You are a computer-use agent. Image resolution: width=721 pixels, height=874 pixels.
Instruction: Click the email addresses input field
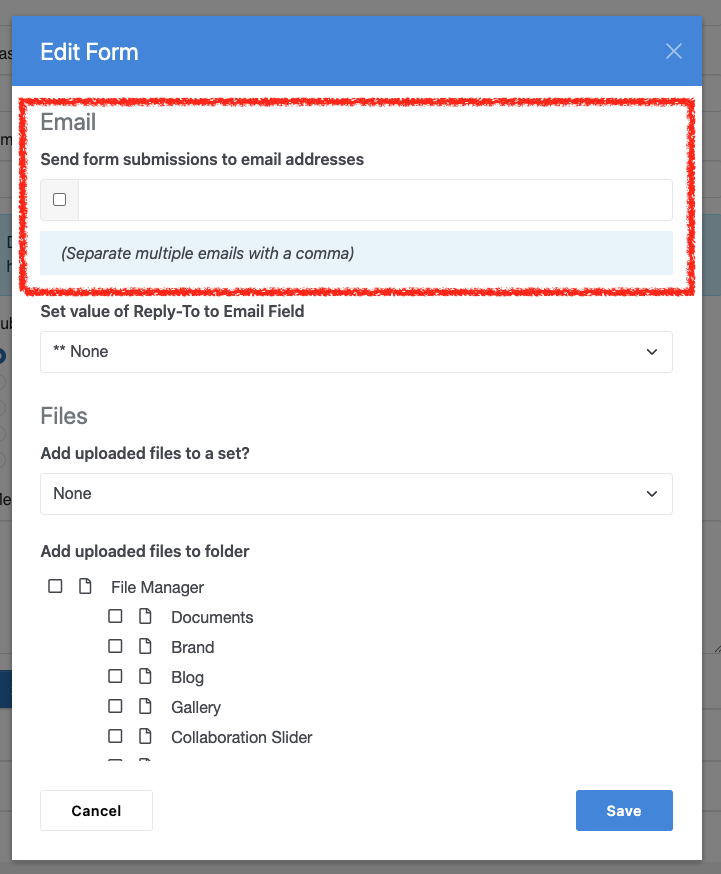point(375,200)
